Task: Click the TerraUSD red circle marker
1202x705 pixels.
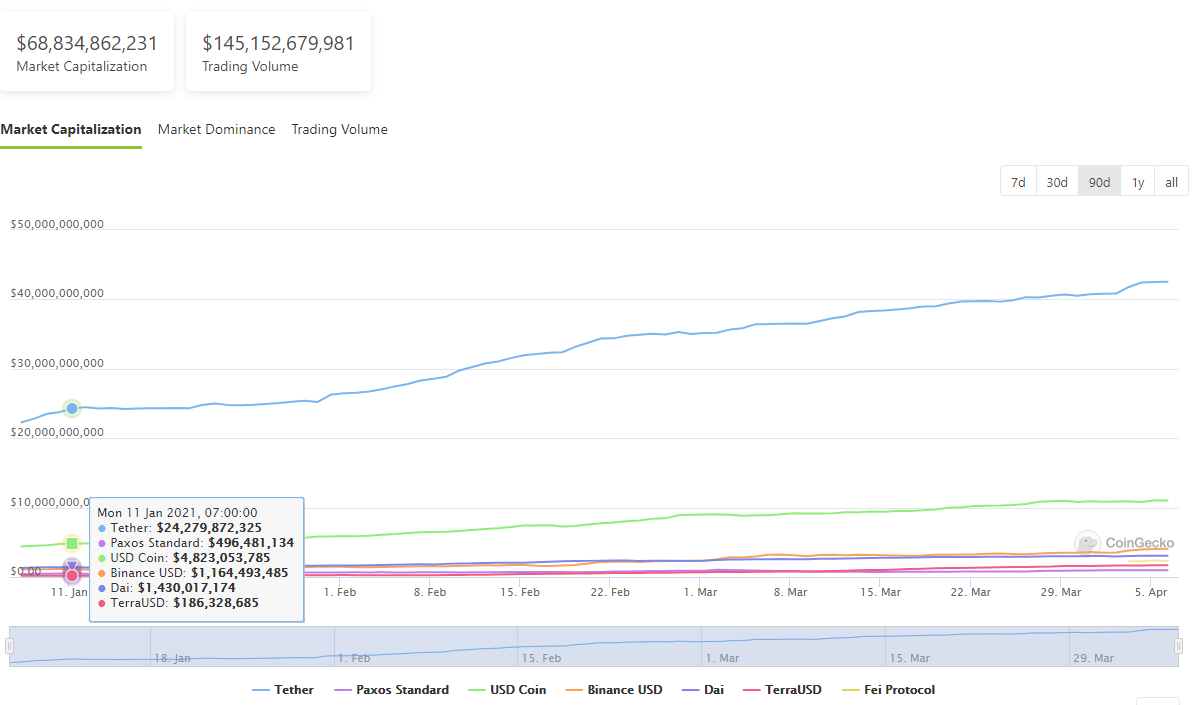Action: [72, 575]
